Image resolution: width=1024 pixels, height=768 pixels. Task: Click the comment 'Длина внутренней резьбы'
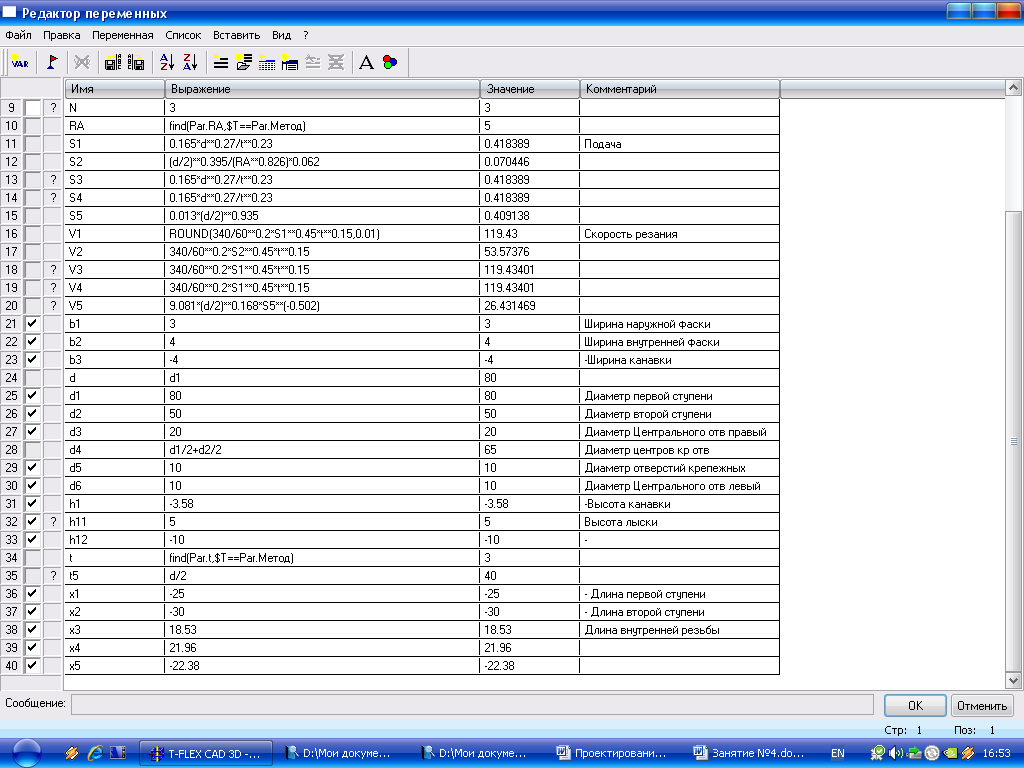(x=652, y=630)
